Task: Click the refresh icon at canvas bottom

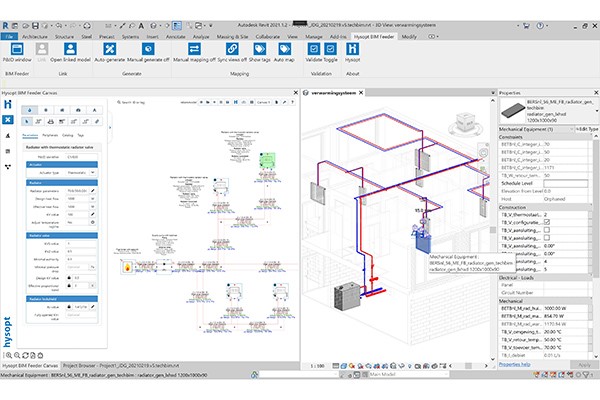Action: [25, 355]
